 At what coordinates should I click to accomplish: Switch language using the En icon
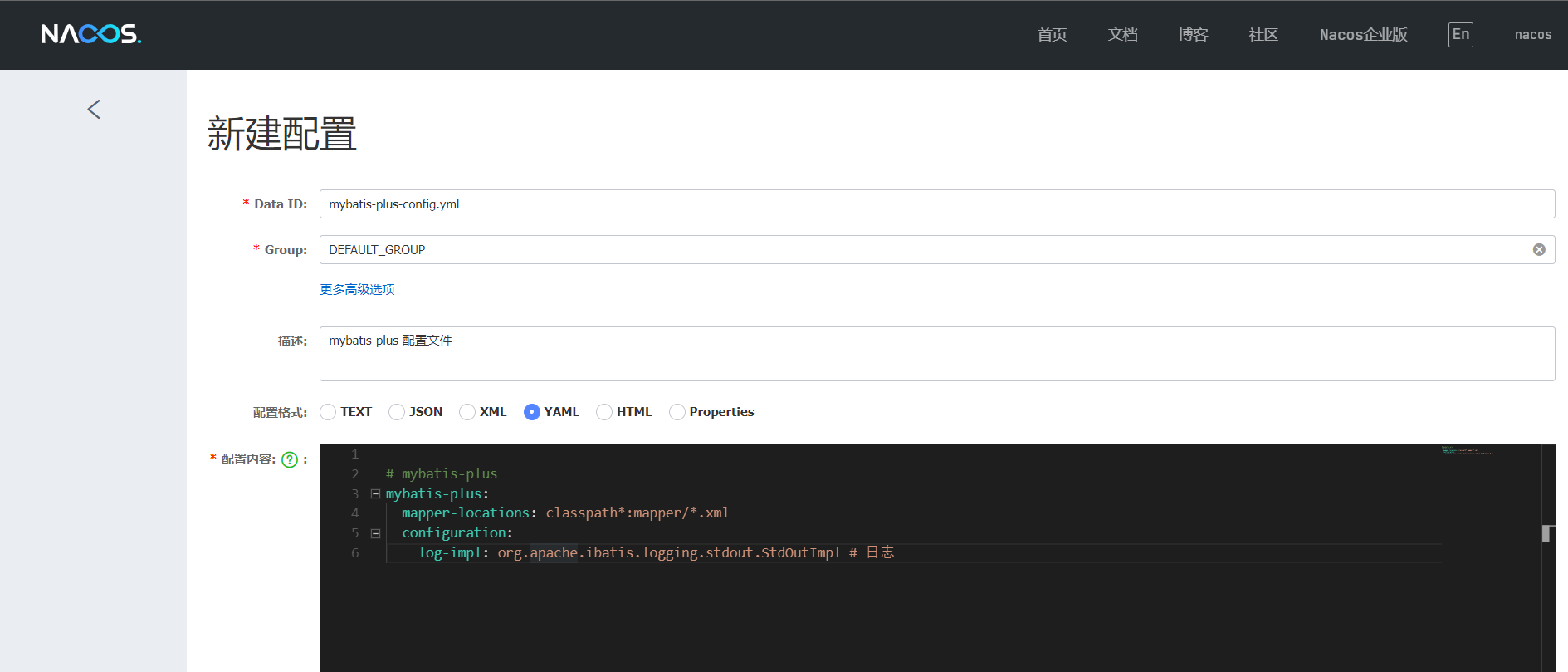pos(1461,34)
